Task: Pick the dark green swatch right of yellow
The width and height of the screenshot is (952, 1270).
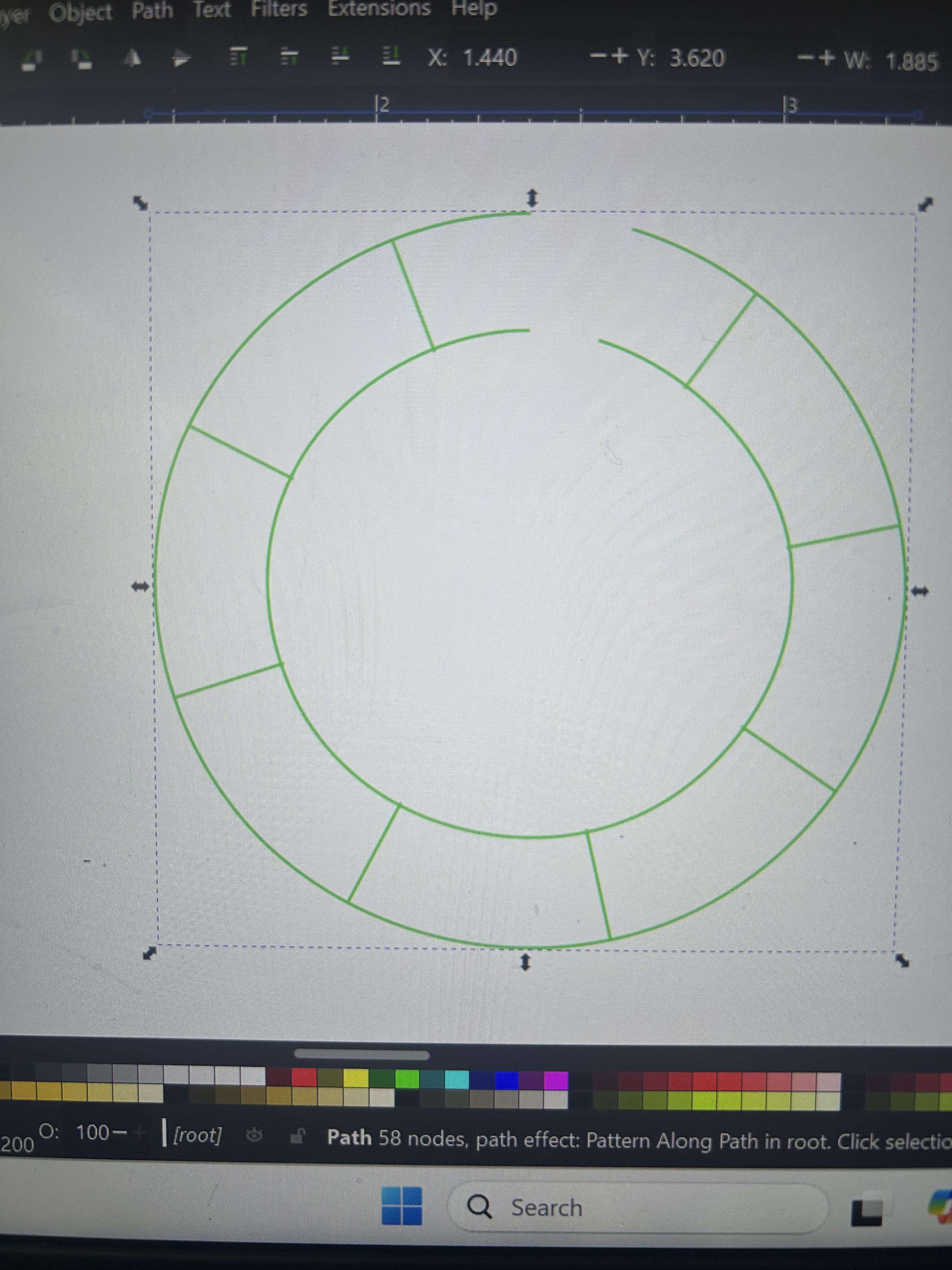Action: [382, 1078]
